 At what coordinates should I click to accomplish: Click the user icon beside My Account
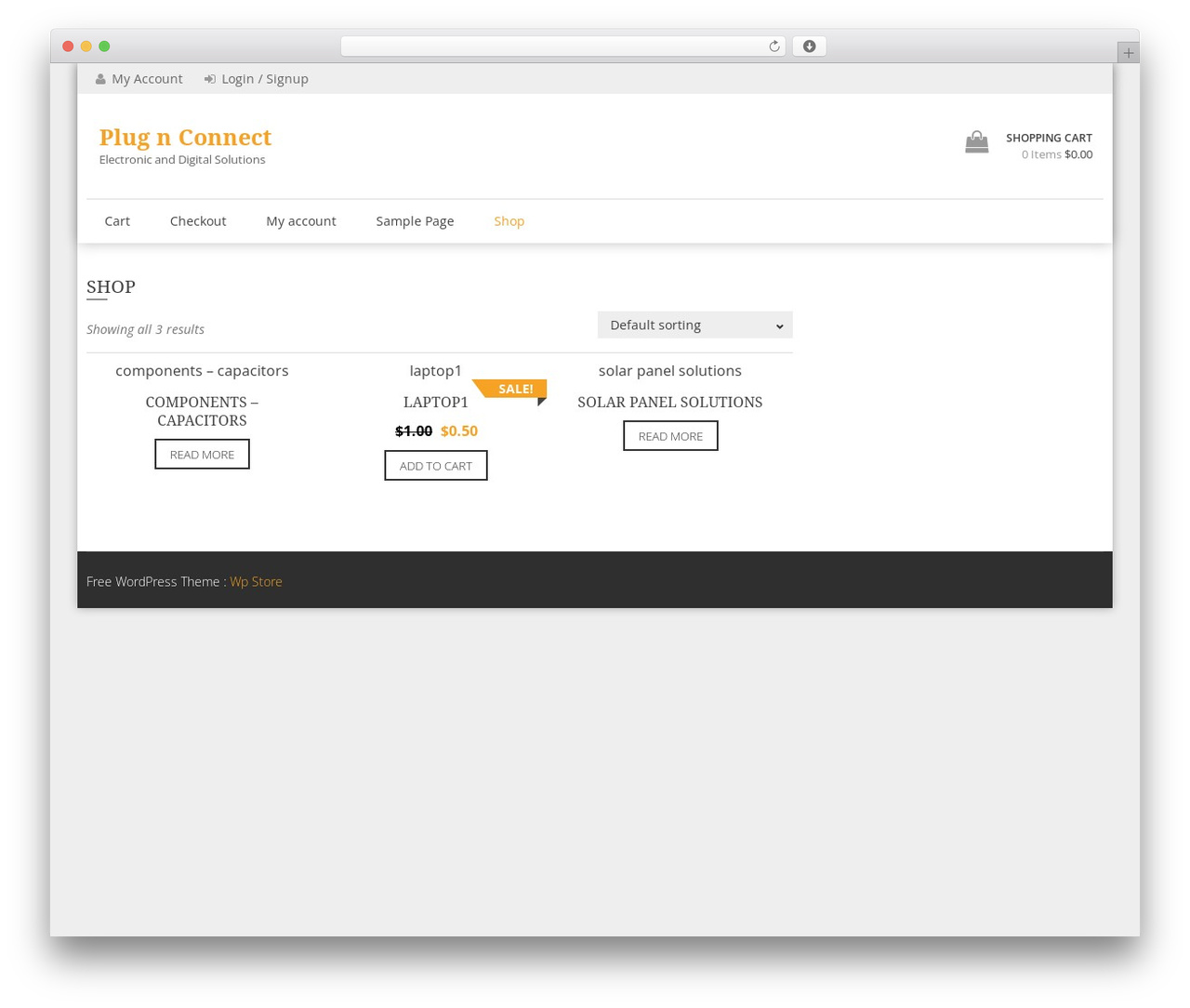tap(100, 79)
